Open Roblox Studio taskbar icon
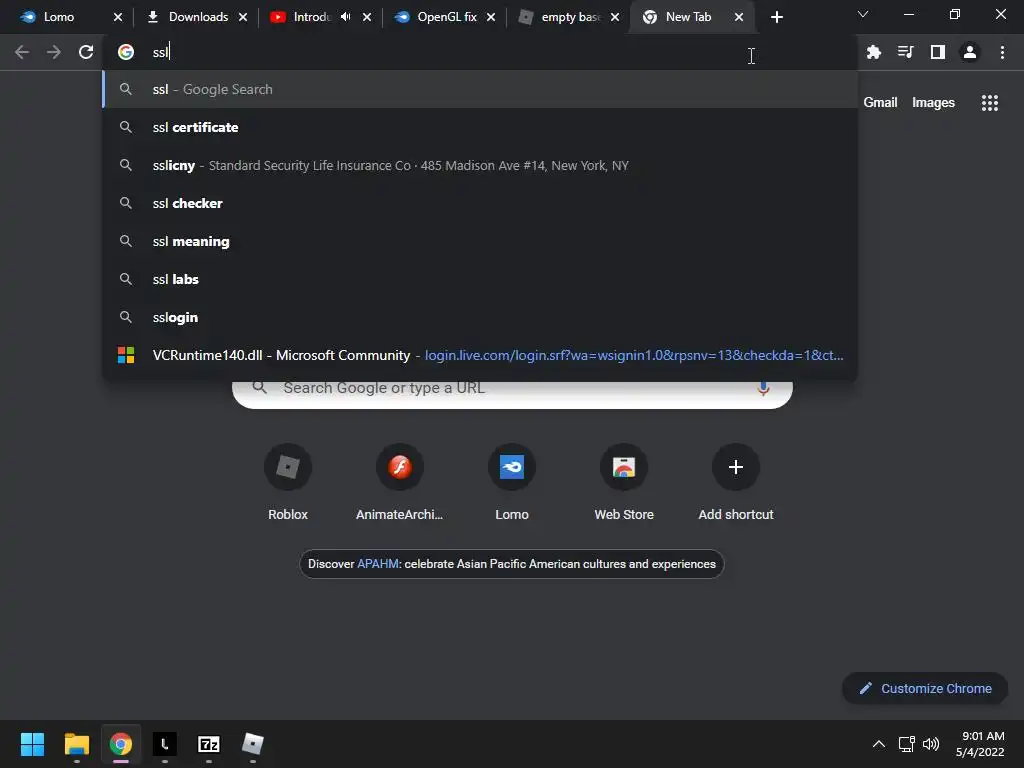 point(253,744)
